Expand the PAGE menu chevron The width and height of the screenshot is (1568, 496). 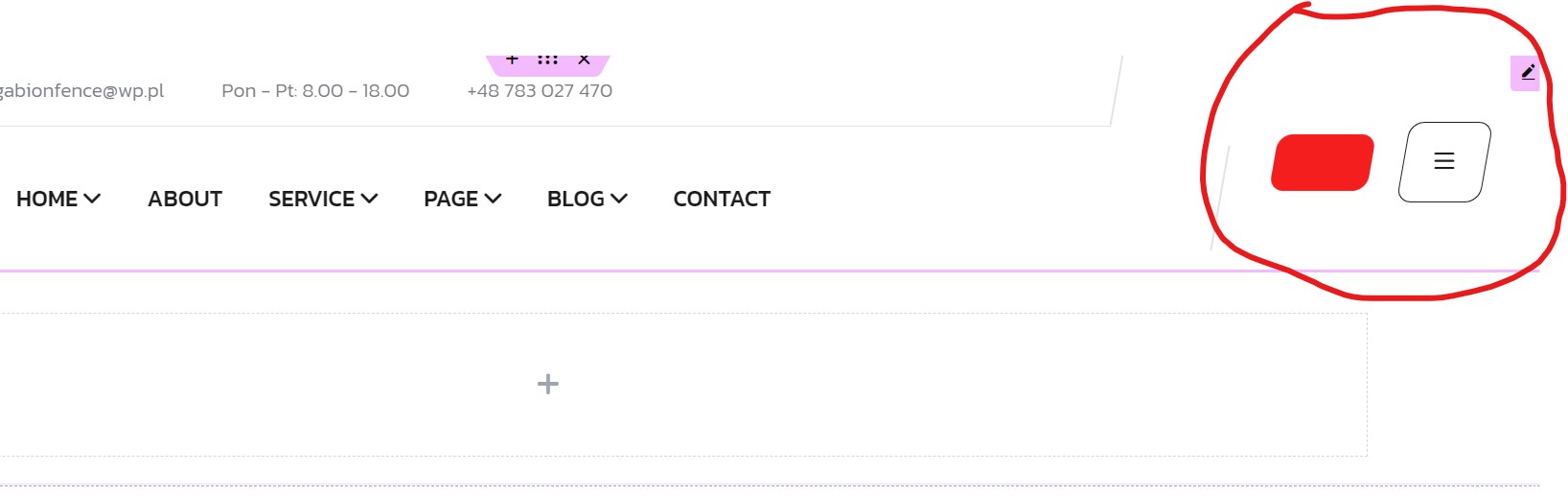click(x=493, y=199)
